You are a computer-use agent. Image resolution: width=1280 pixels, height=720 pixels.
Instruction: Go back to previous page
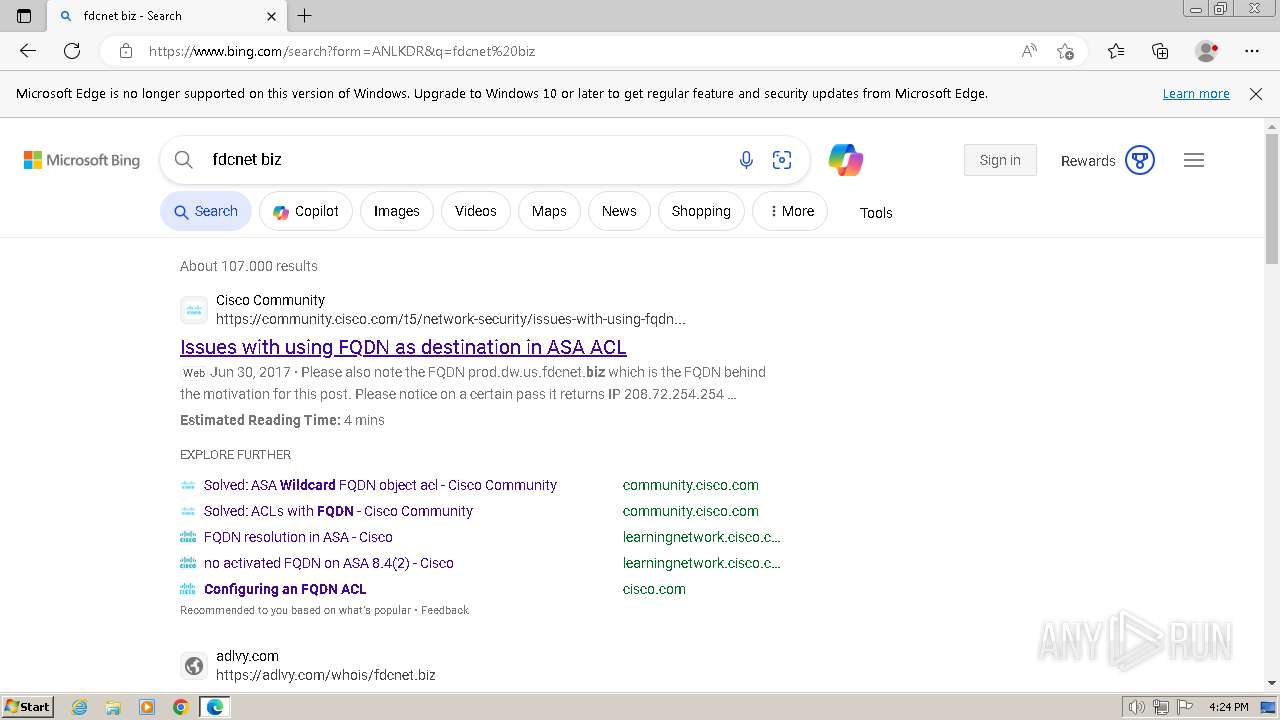(28, 51)
